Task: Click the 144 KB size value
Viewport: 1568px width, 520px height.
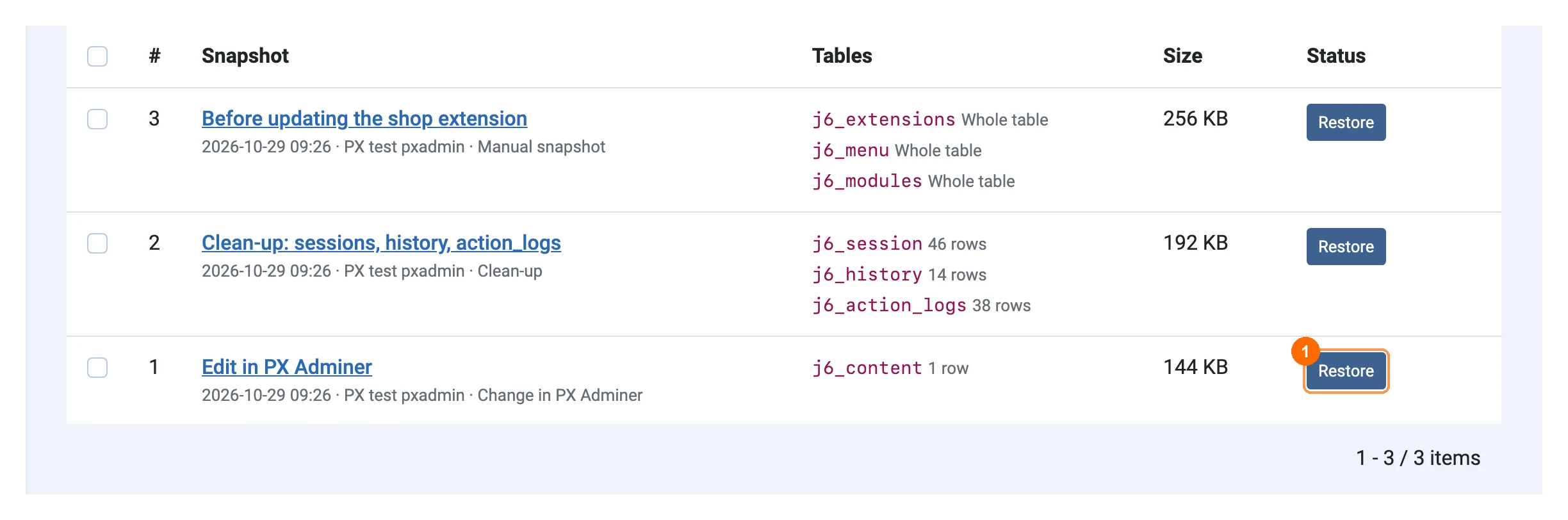Action: (1195, 367)
